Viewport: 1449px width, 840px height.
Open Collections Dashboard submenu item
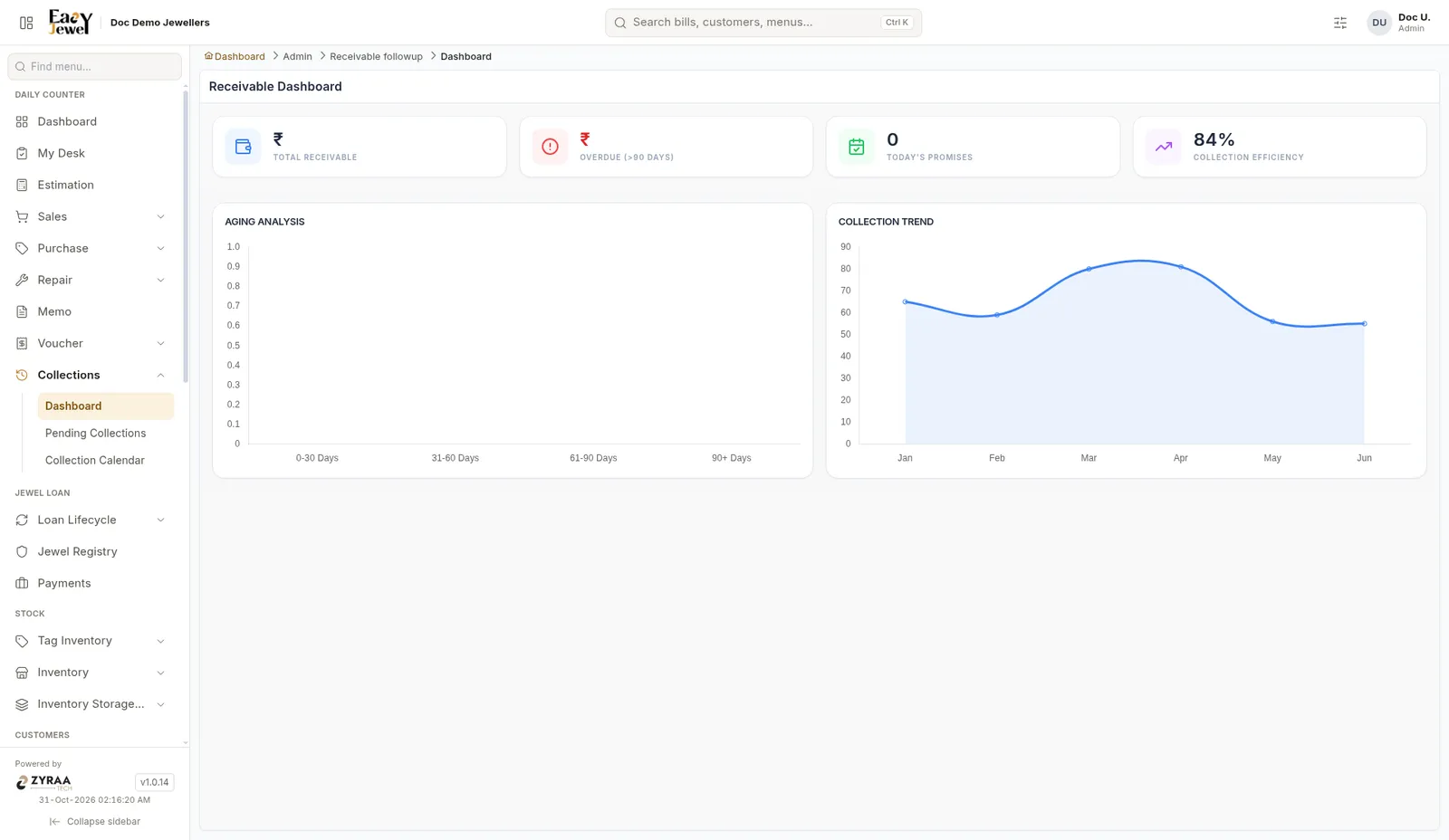tap(105, 406)
